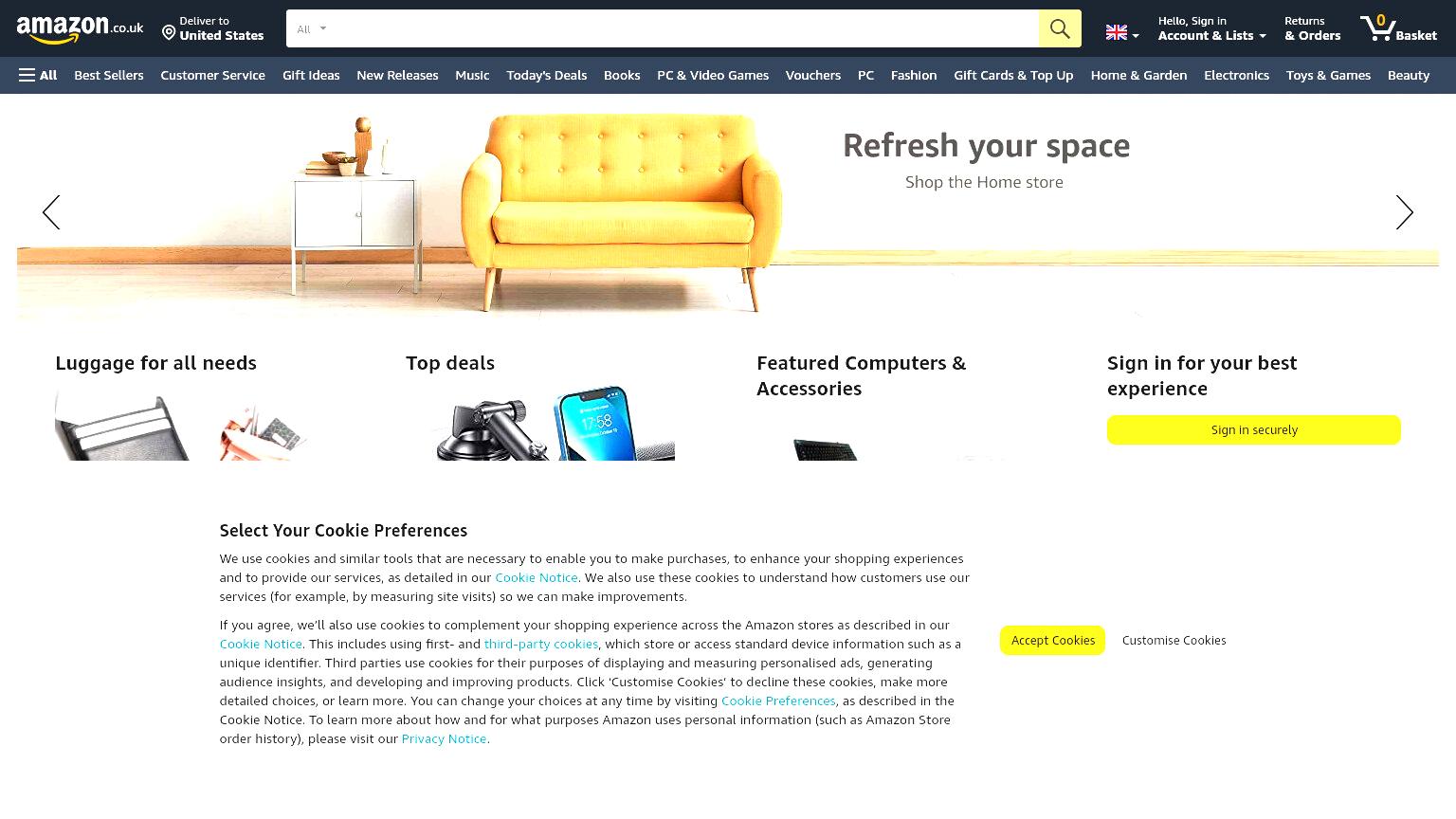
Task: Select Today's Deals in navigation bar
Action: (x=546, y=75)
